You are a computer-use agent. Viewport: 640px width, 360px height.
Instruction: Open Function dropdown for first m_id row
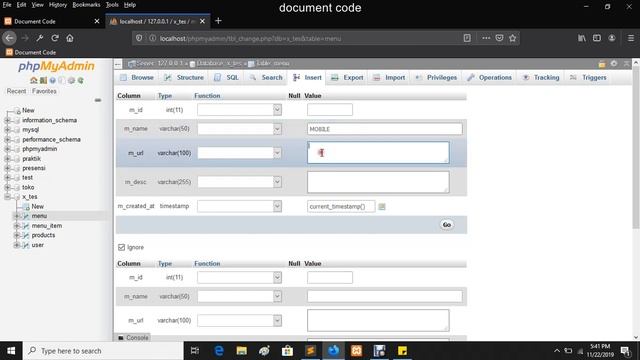[239, 110]
